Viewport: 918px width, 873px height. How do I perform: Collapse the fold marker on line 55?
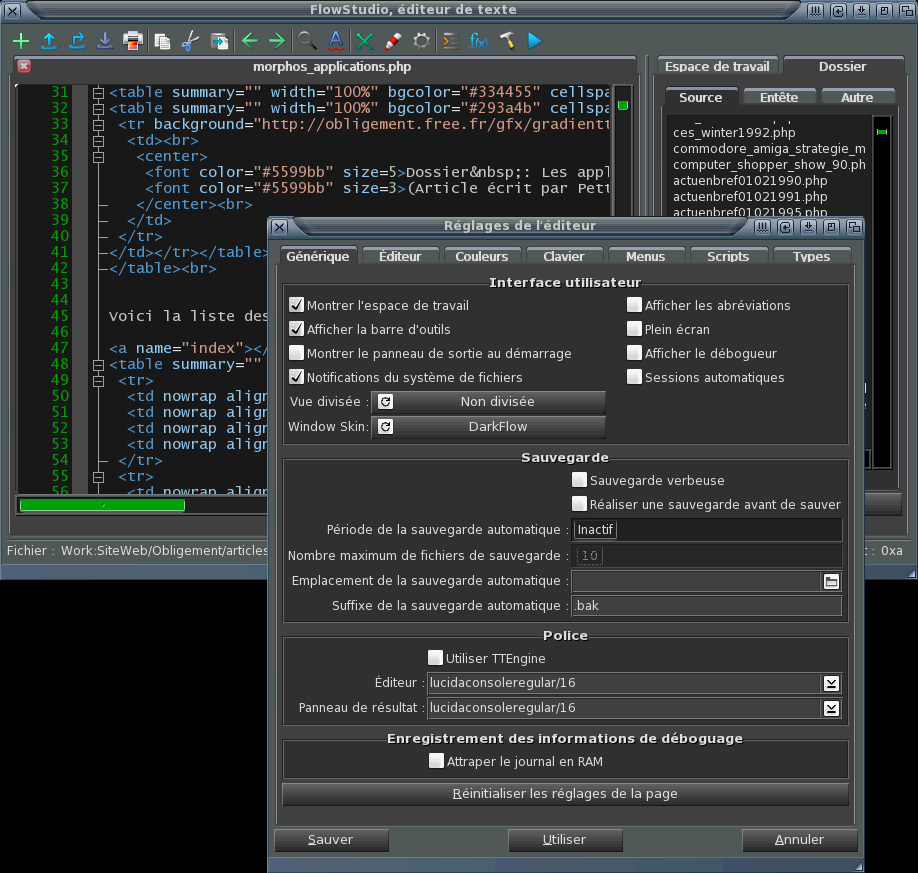tap(98, 477)
